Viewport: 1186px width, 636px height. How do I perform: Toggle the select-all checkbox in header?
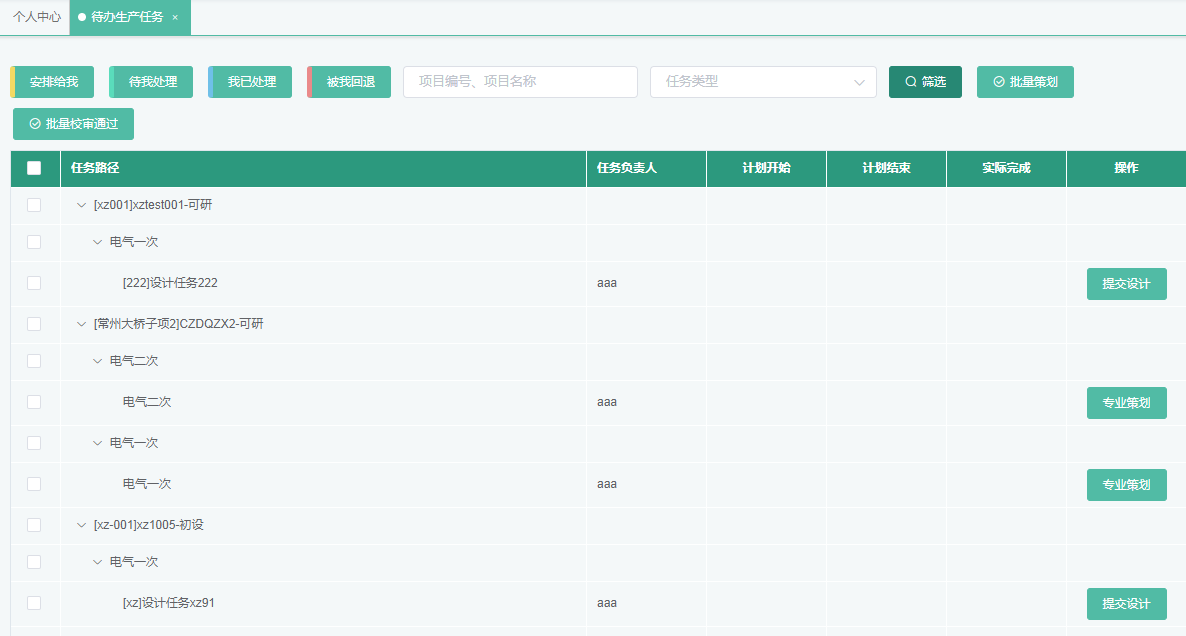[34, 168]
